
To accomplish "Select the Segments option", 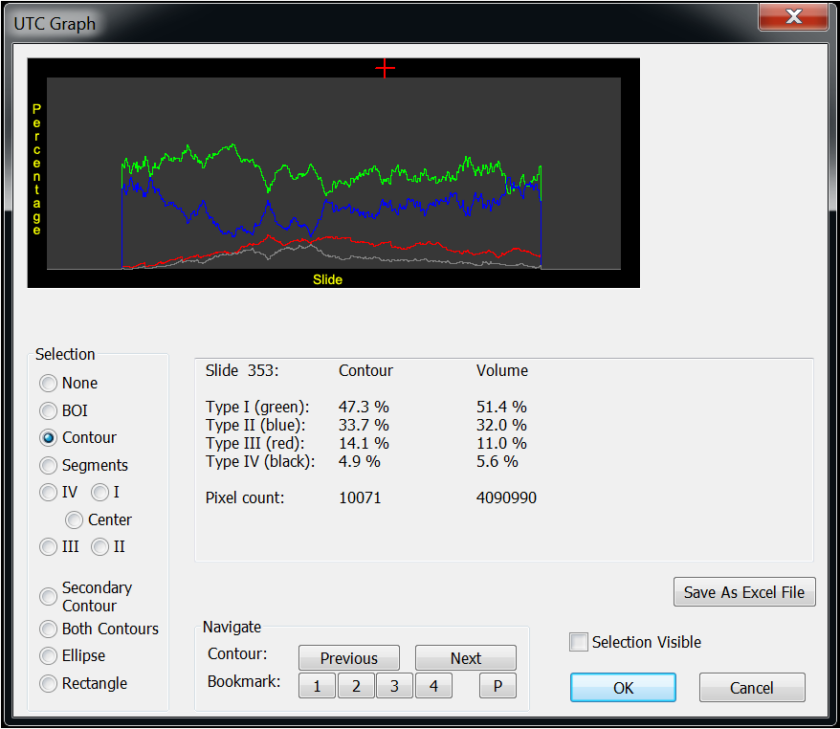I will [x=48, y=465].
